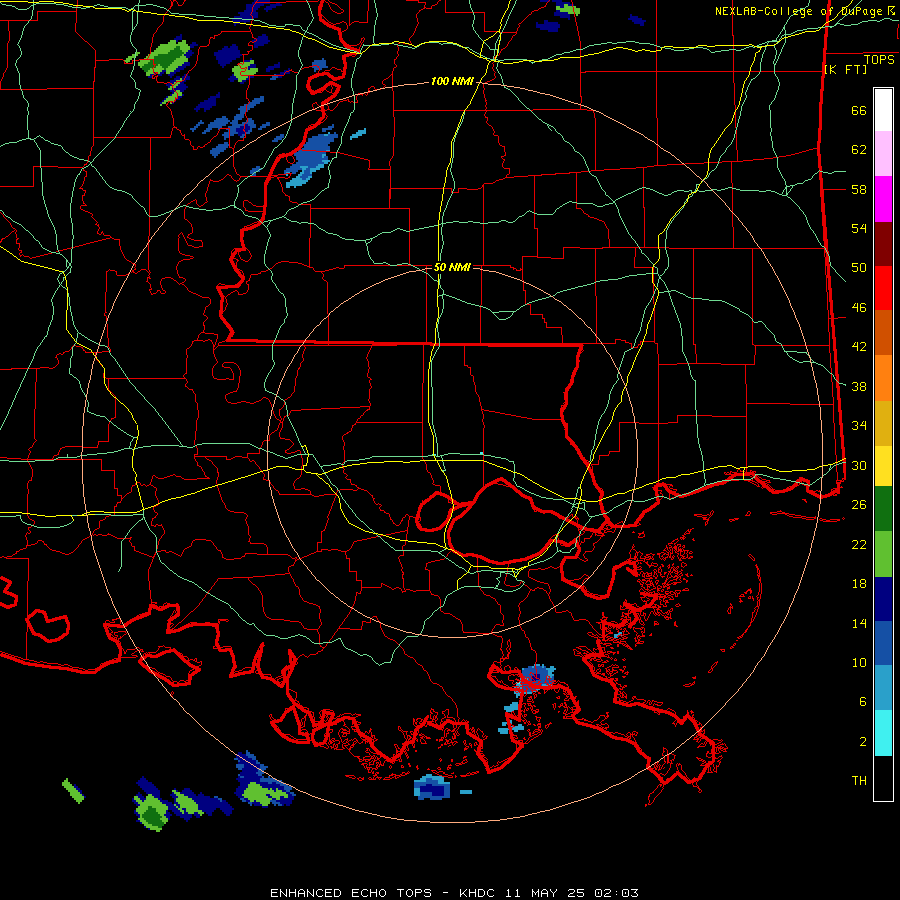Click the orange swatch between 42 and 38
The height and width of the screenshot is (900, 900).
[x=883, y=378]
